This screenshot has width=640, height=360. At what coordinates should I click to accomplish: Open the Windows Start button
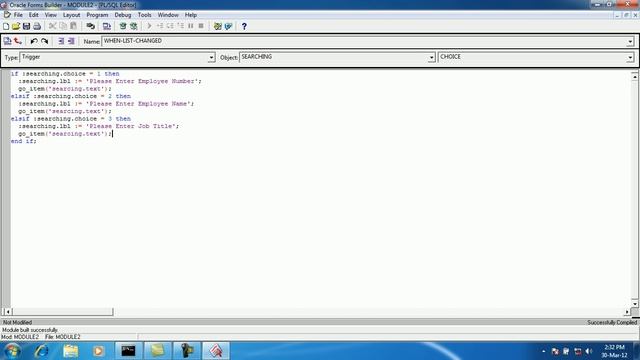(x=12, y=351)
